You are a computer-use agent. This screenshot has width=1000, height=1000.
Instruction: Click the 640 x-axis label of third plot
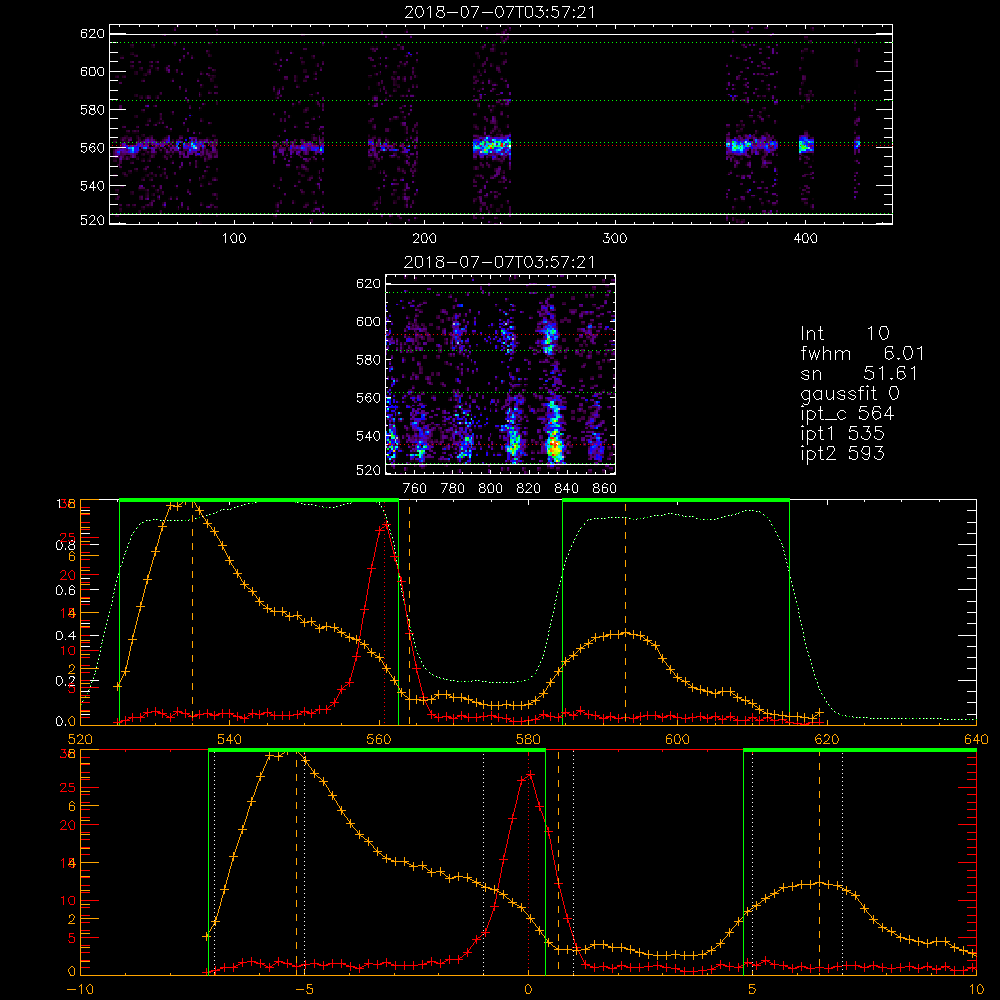976,739
